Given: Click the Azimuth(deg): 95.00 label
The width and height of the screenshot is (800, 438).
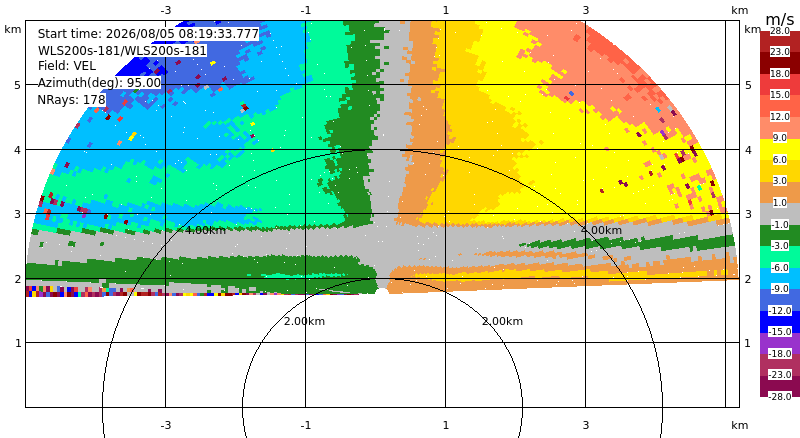Looking at the screenshot, I should (99, 83).
